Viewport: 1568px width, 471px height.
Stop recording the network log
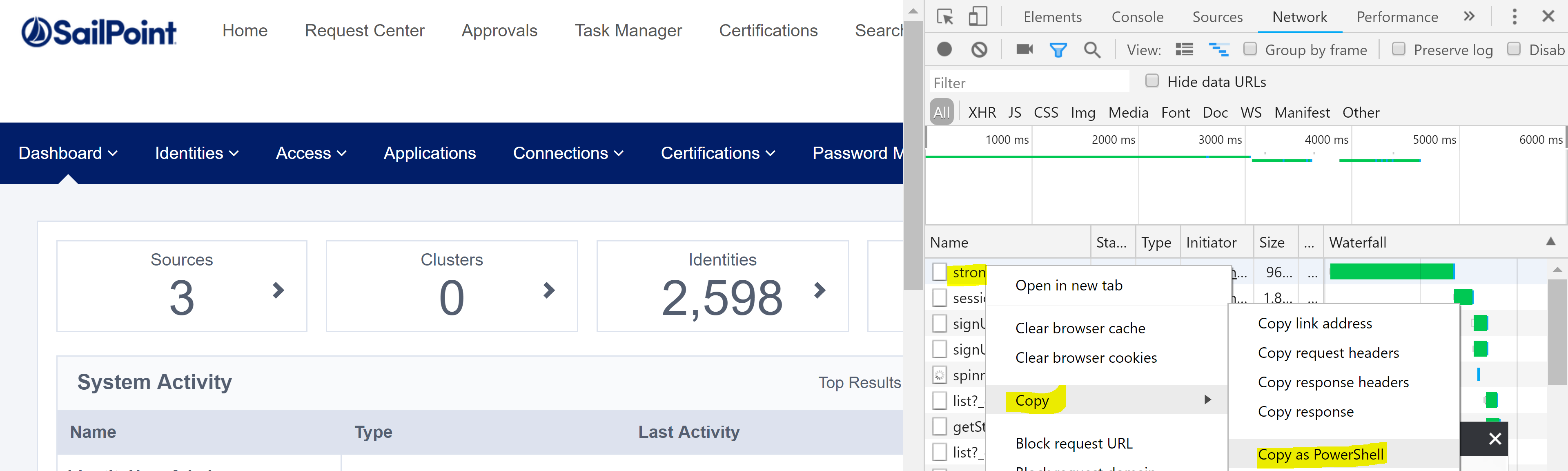tap(944, 49)
